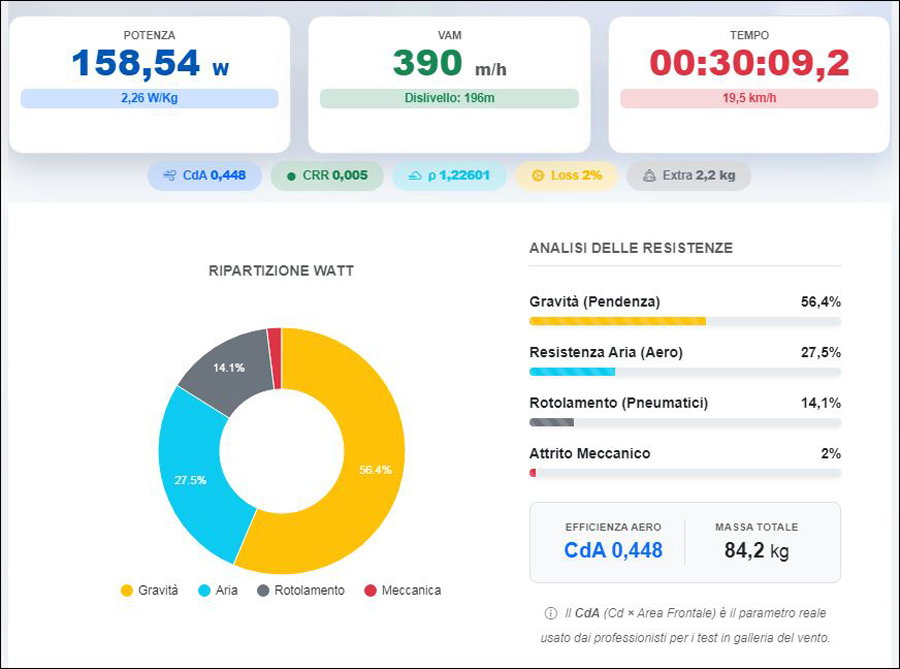Viewport: 900px width, 669px height.
Task: Click the small red Meccanica donut slice
Action: click(275, 359)
